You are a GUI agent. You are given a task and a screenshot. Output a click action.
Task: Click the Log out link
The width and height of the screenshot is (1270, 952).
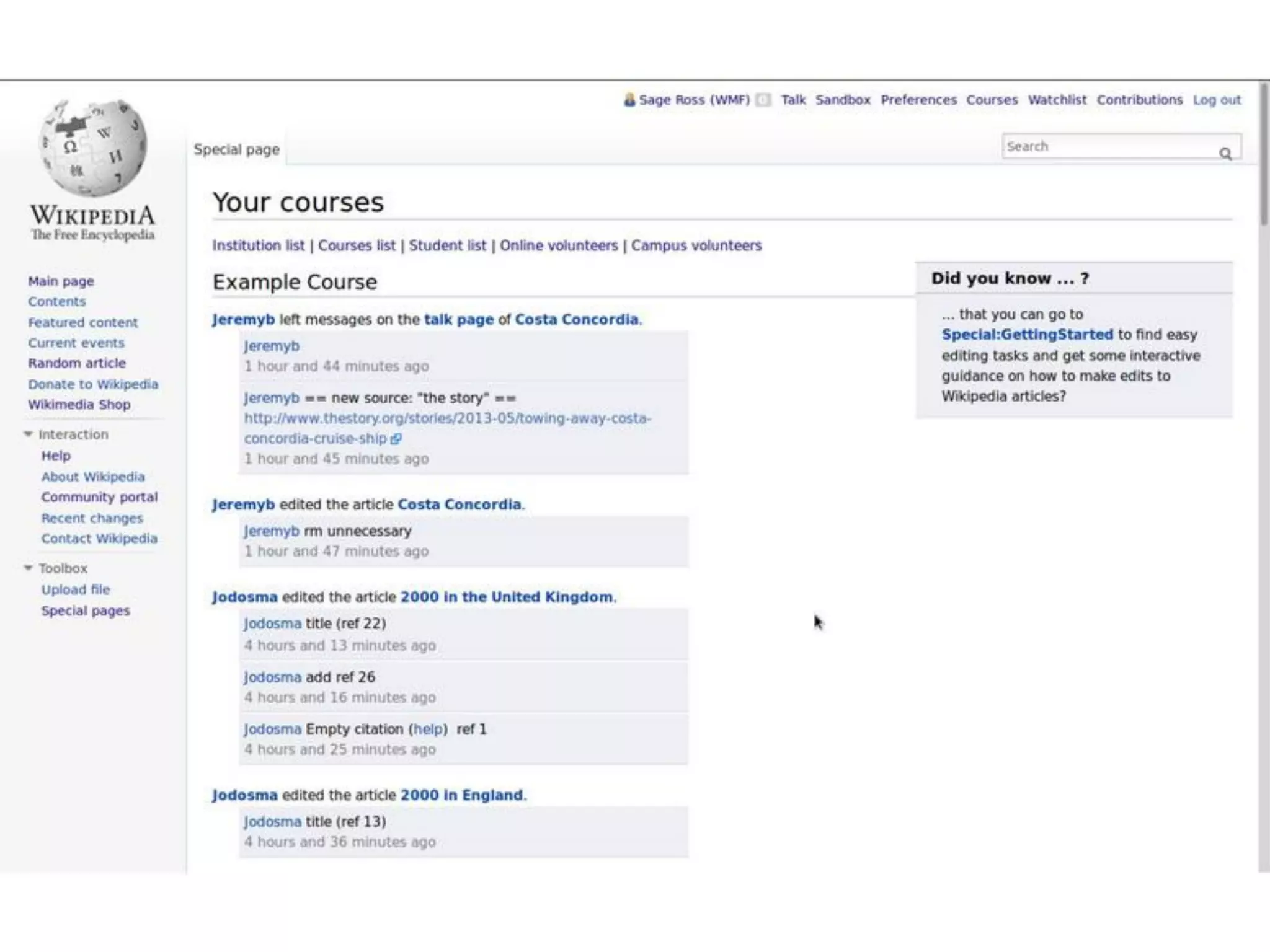coord(1217,100)
